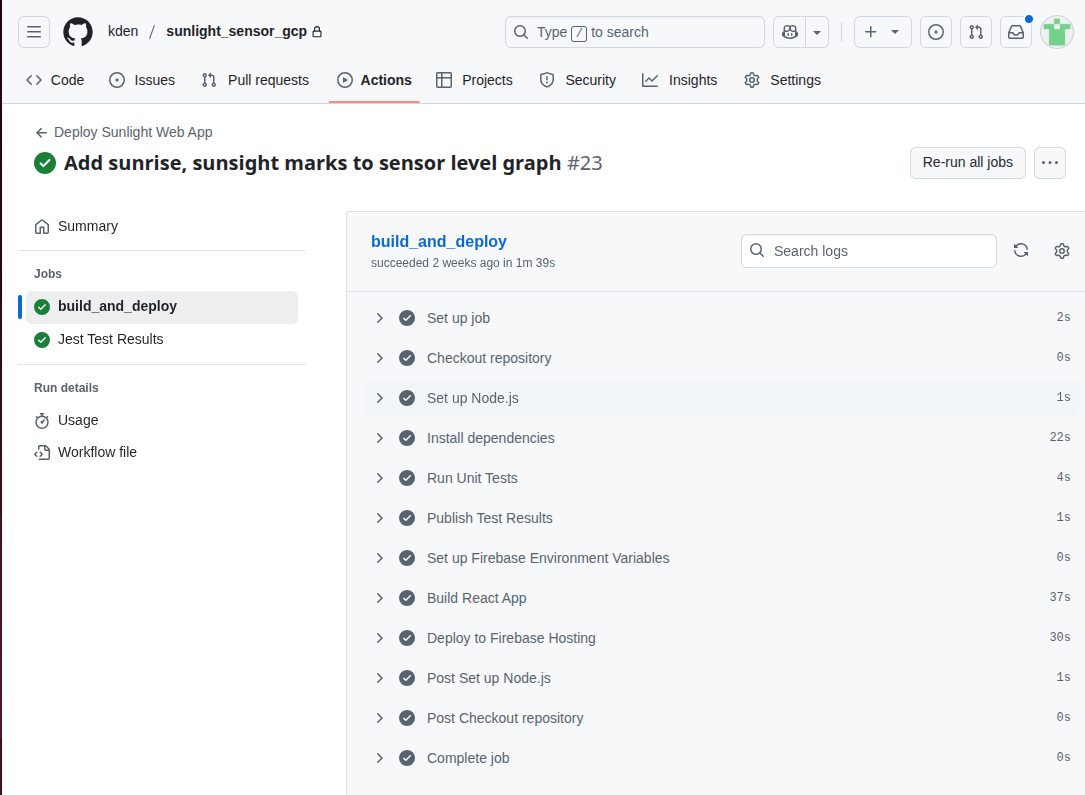Expand the Build React App step
Viewport: 1085px width, 795px height.
(x=380, y=598)
